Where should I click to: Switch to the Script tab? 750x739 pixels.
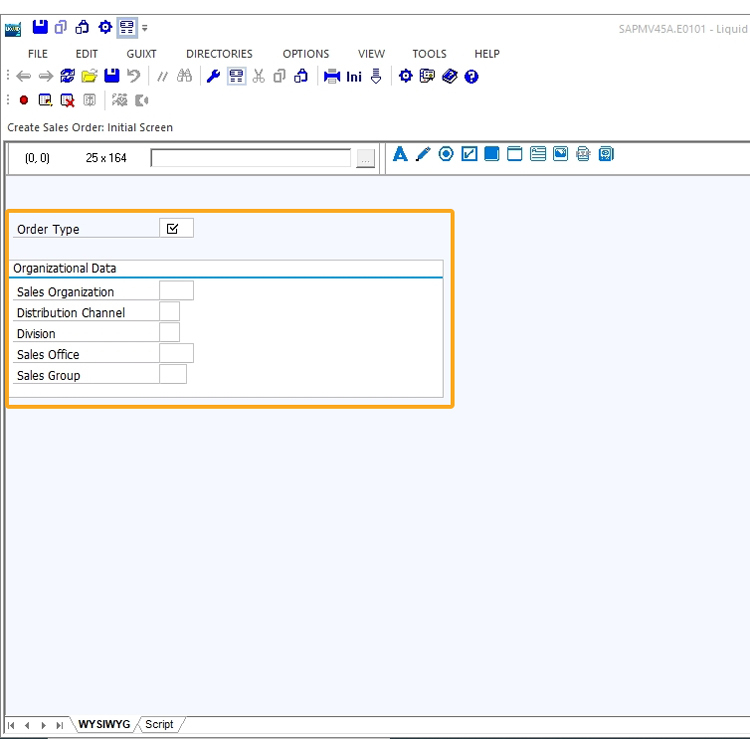tap(159, 724)
